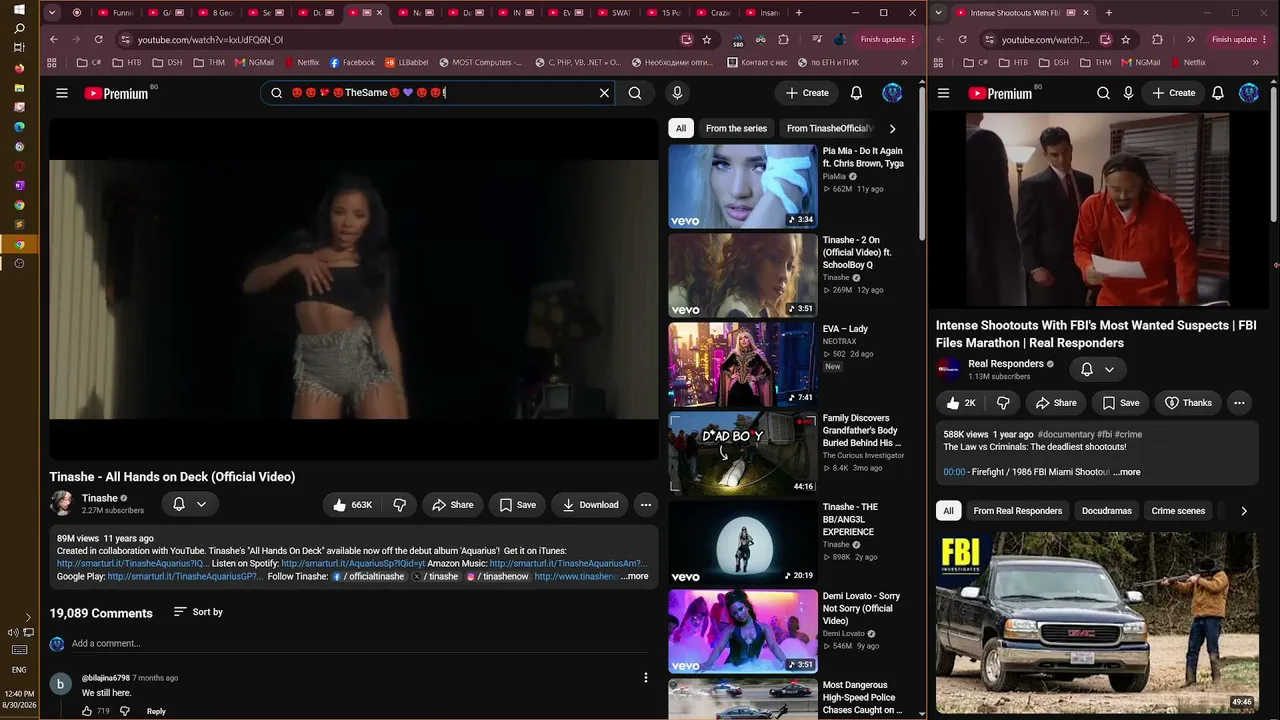Open more actions menu for Tinashe video

pos(646,505)
